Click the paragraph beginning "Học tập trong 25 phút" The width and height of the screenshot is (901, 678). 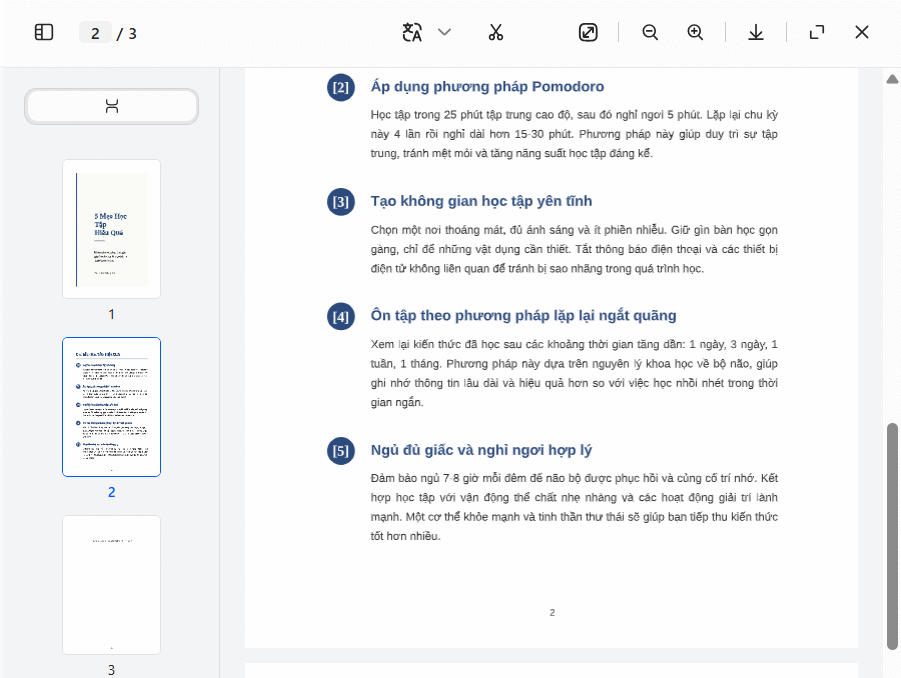pyautogui.click(x=574, y=134)
